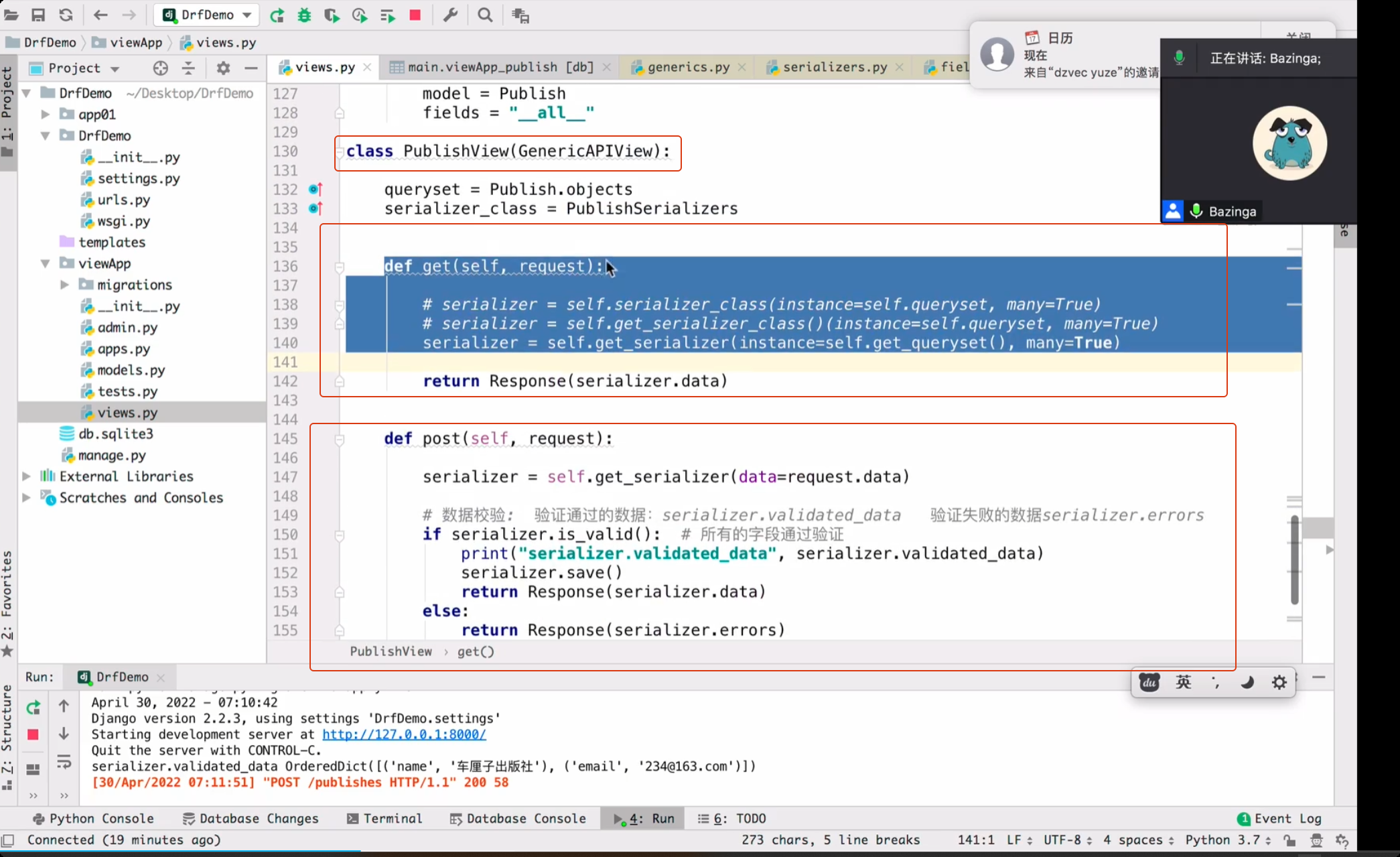
Task: Click the Search Everywhere magnifier icon
Action: [485, 15]
